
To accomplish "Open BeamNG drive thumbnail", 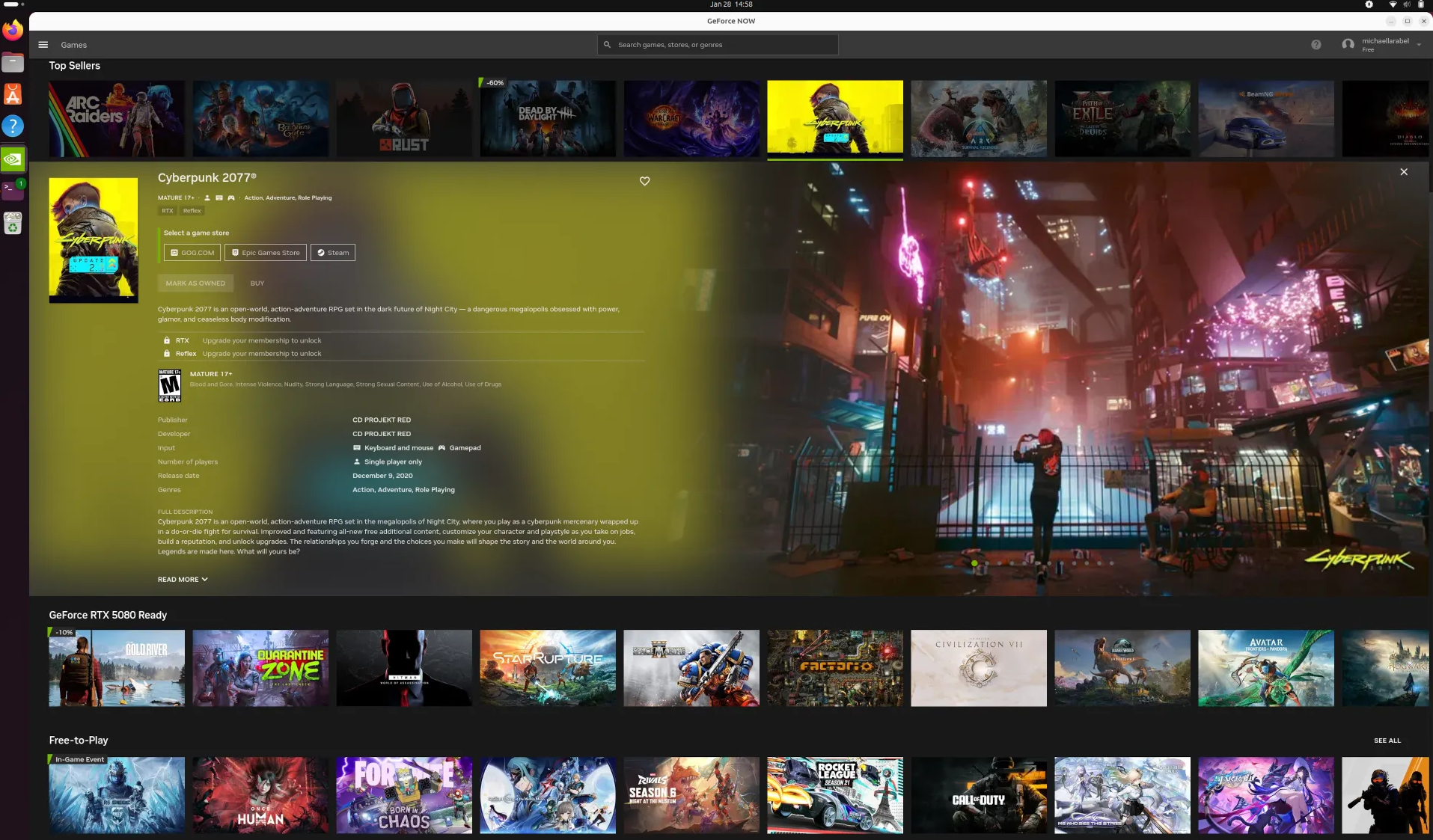I will tap(1266, 119).
